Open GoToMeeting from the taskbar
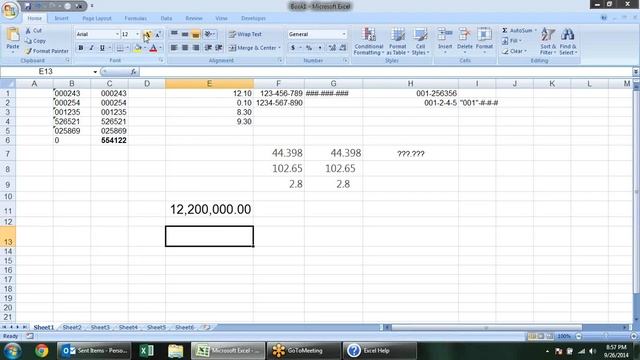The image size is (640, 360). point(303,351)
